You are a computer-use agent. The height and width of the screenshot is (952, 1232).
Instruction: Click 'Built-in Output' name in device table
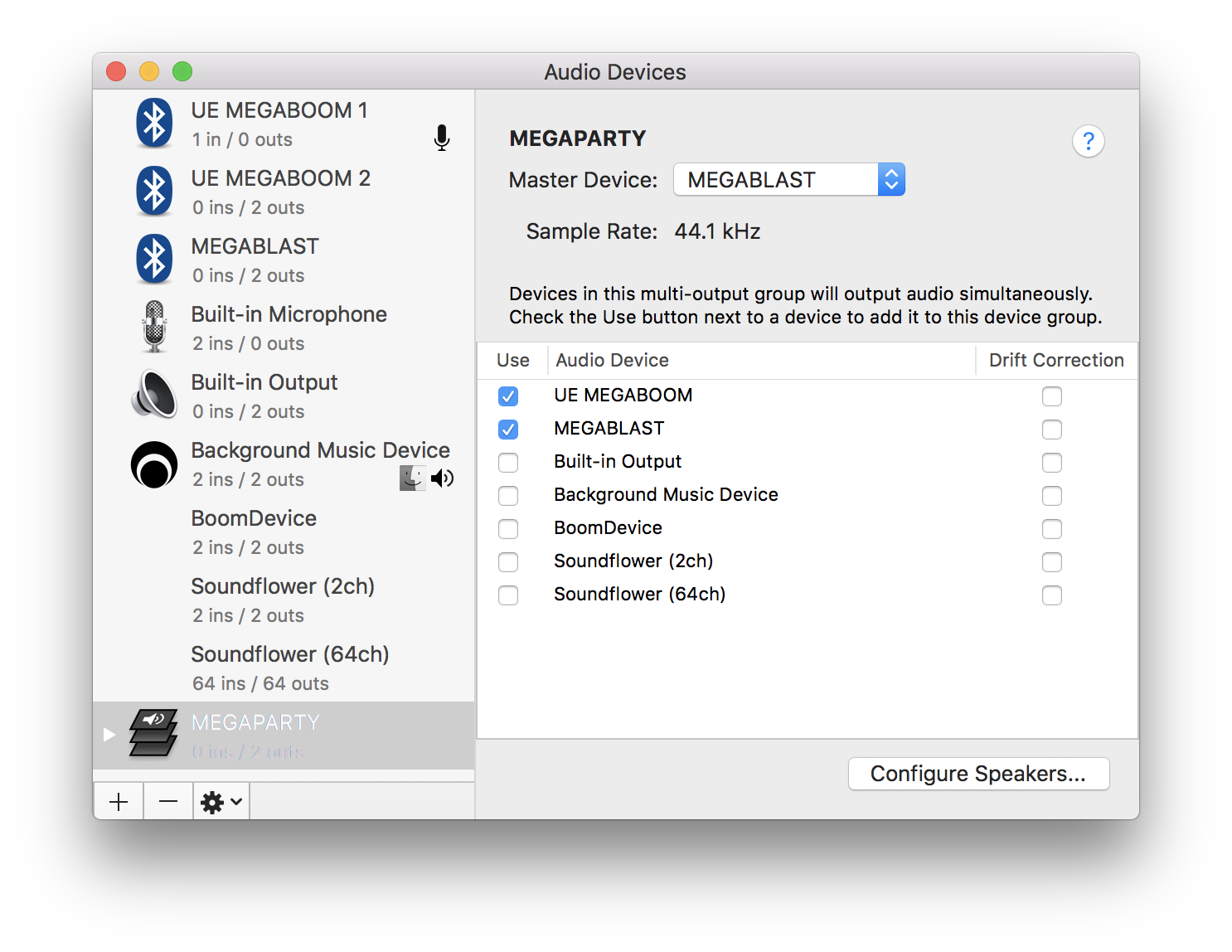[618, 462]
